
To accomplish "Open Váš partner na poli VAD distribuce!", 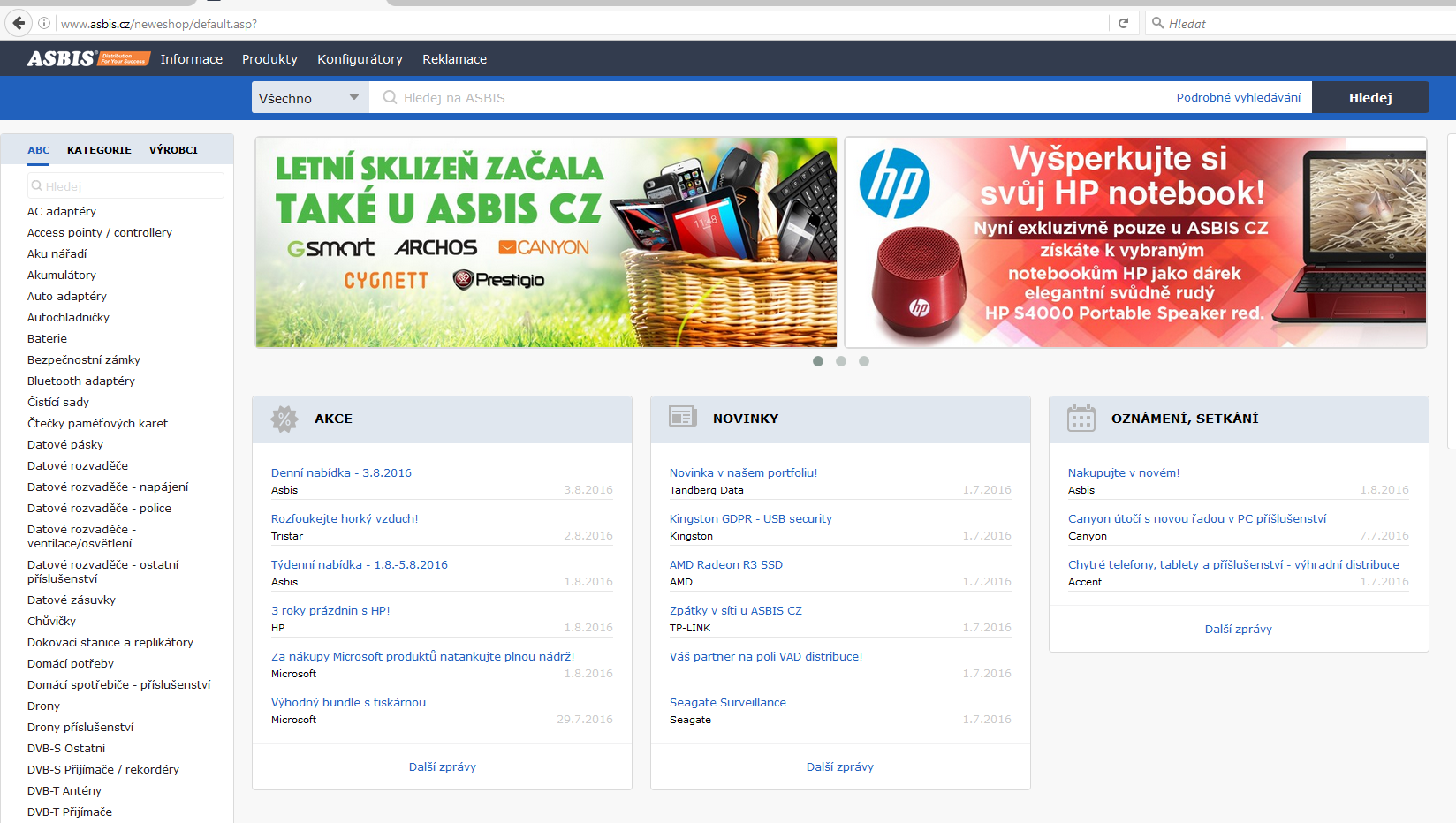I will click(766, 657).
